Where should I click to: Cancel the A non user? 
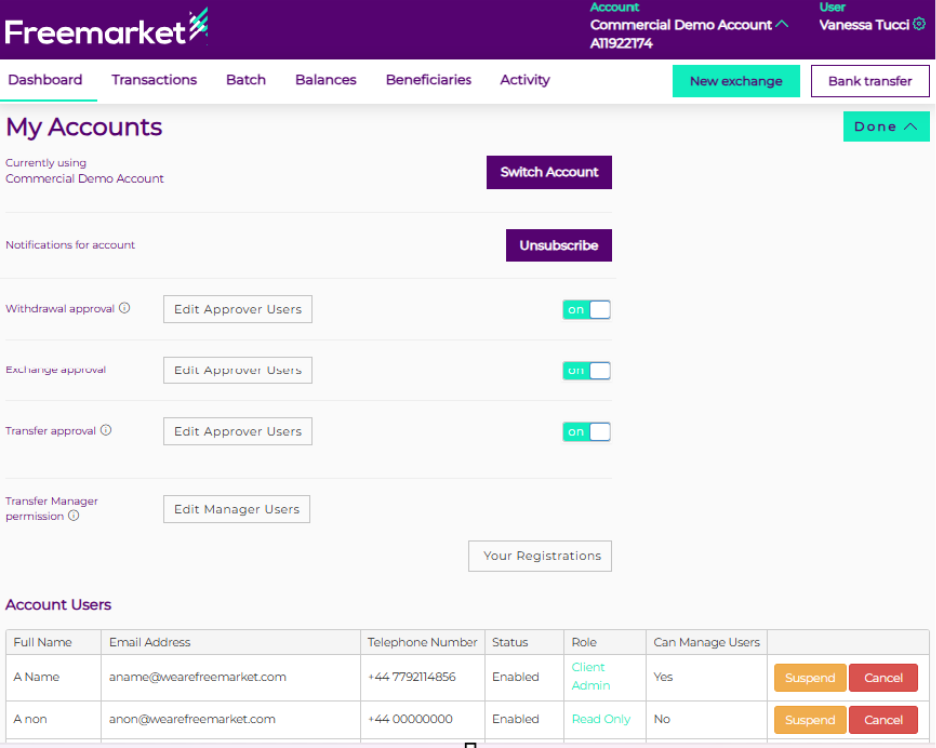[883, 720]
